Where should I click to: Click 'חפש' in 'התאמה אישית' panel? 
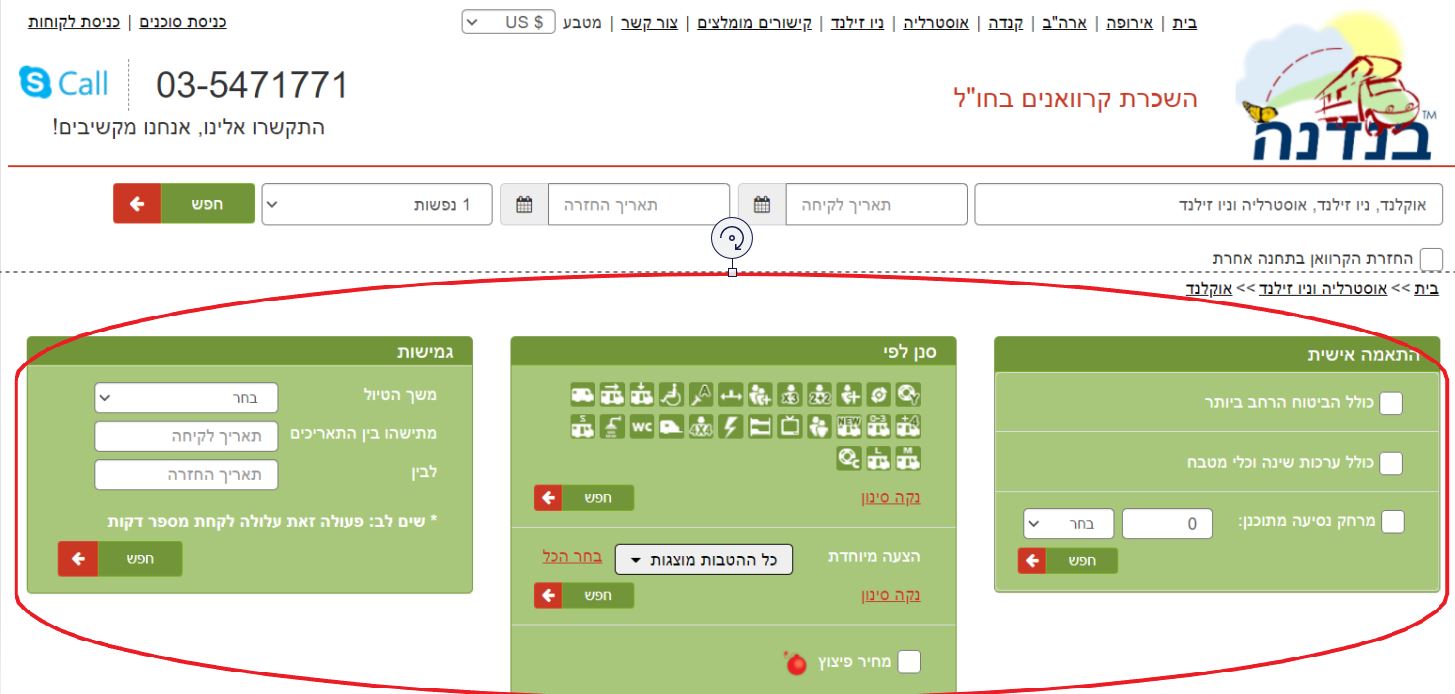[x=1068, y=561]
